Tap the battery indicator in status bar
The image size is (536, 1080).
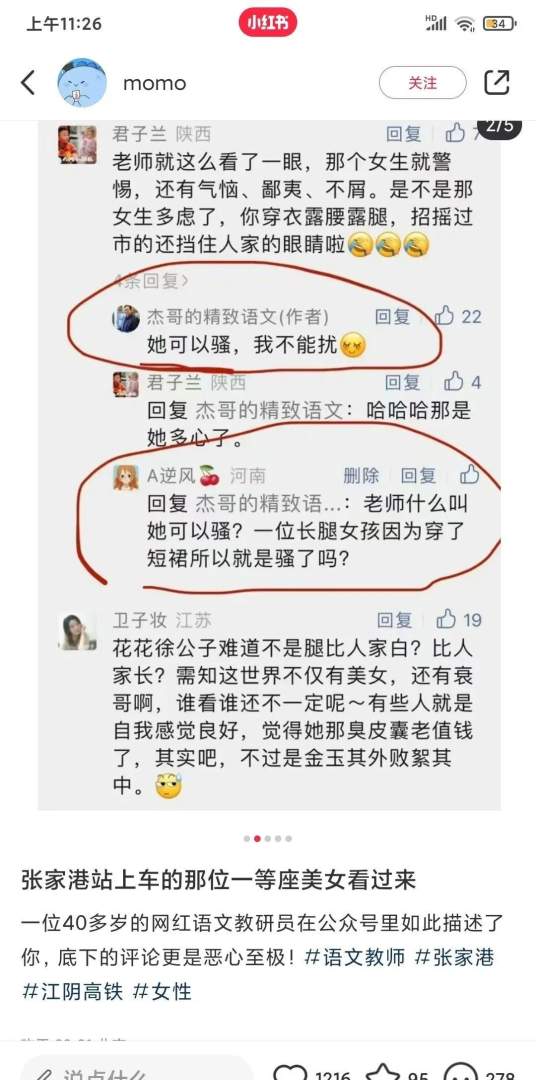[499, 23]
